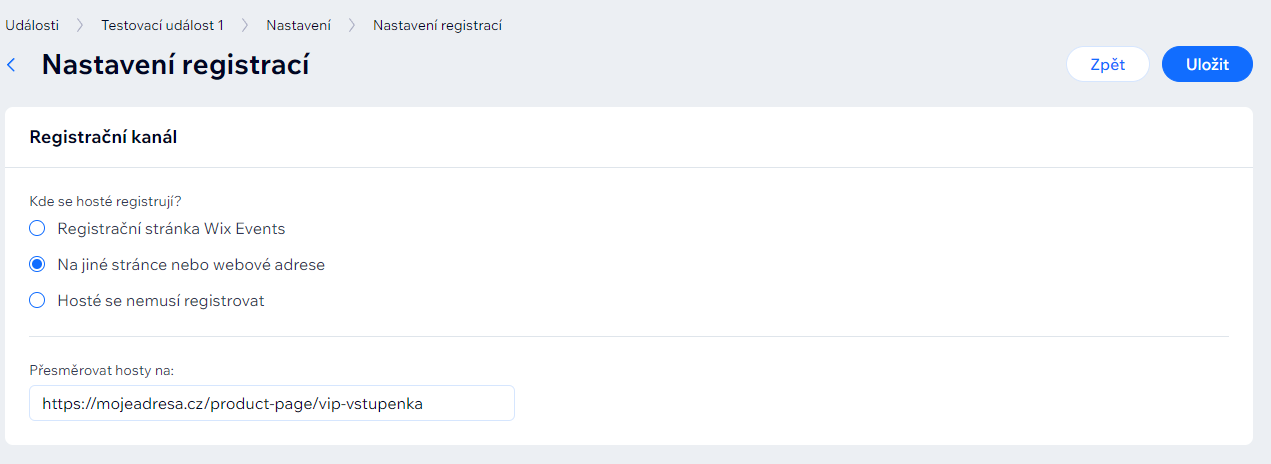The width and height of the screenshot is (1271, 464).
Task: Click the Nastavení registrací breadcrumb item
Action: (437, 25)
